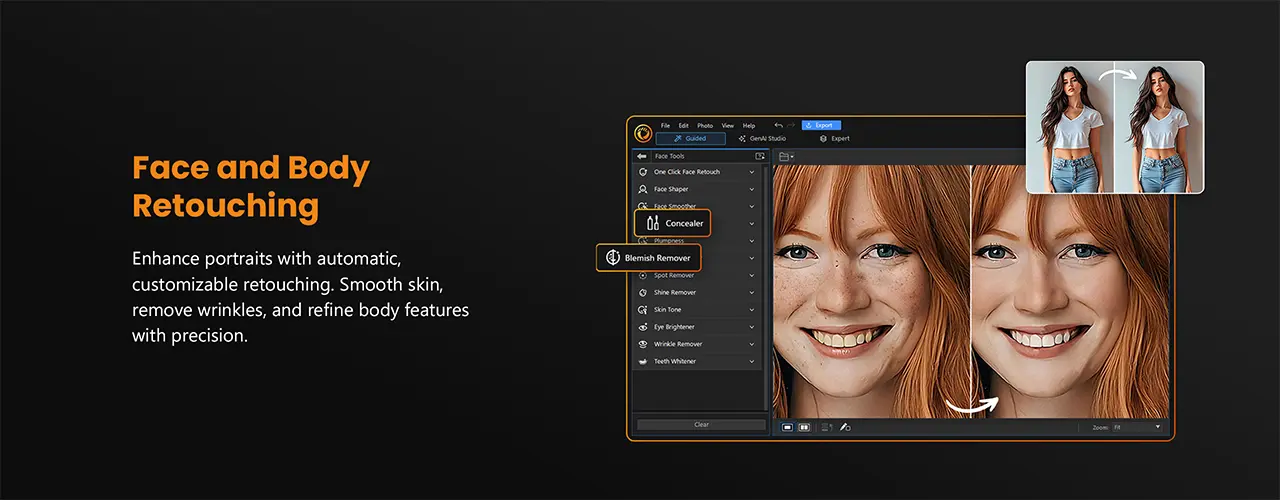The width and height of the screenshot is (1280, 500).
Task: Click the rotate icon in bottom toolbar
Action: (826, 427)
